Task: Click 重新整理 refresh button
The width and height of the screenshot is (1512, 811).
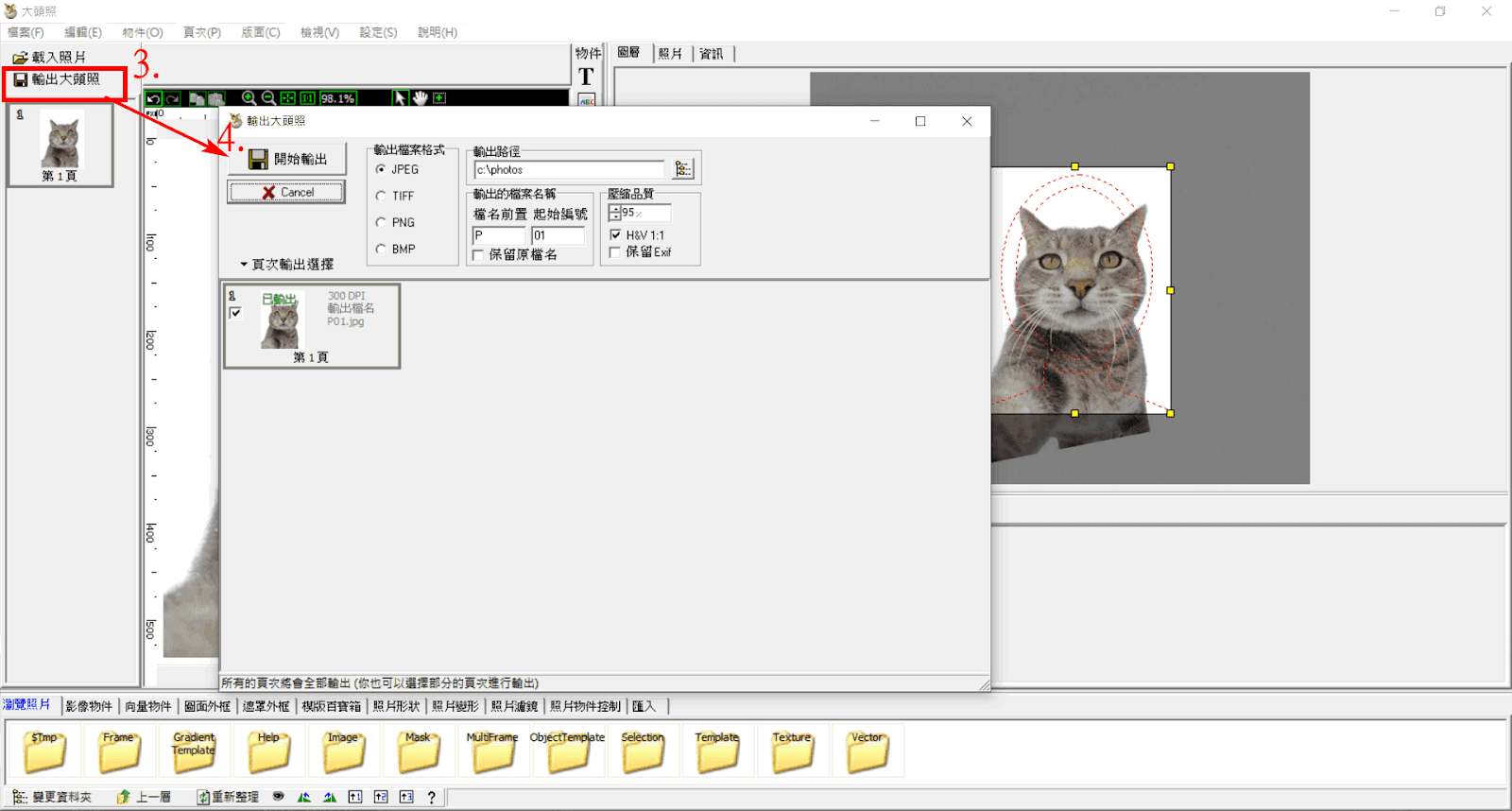Action: pos(228,797)
